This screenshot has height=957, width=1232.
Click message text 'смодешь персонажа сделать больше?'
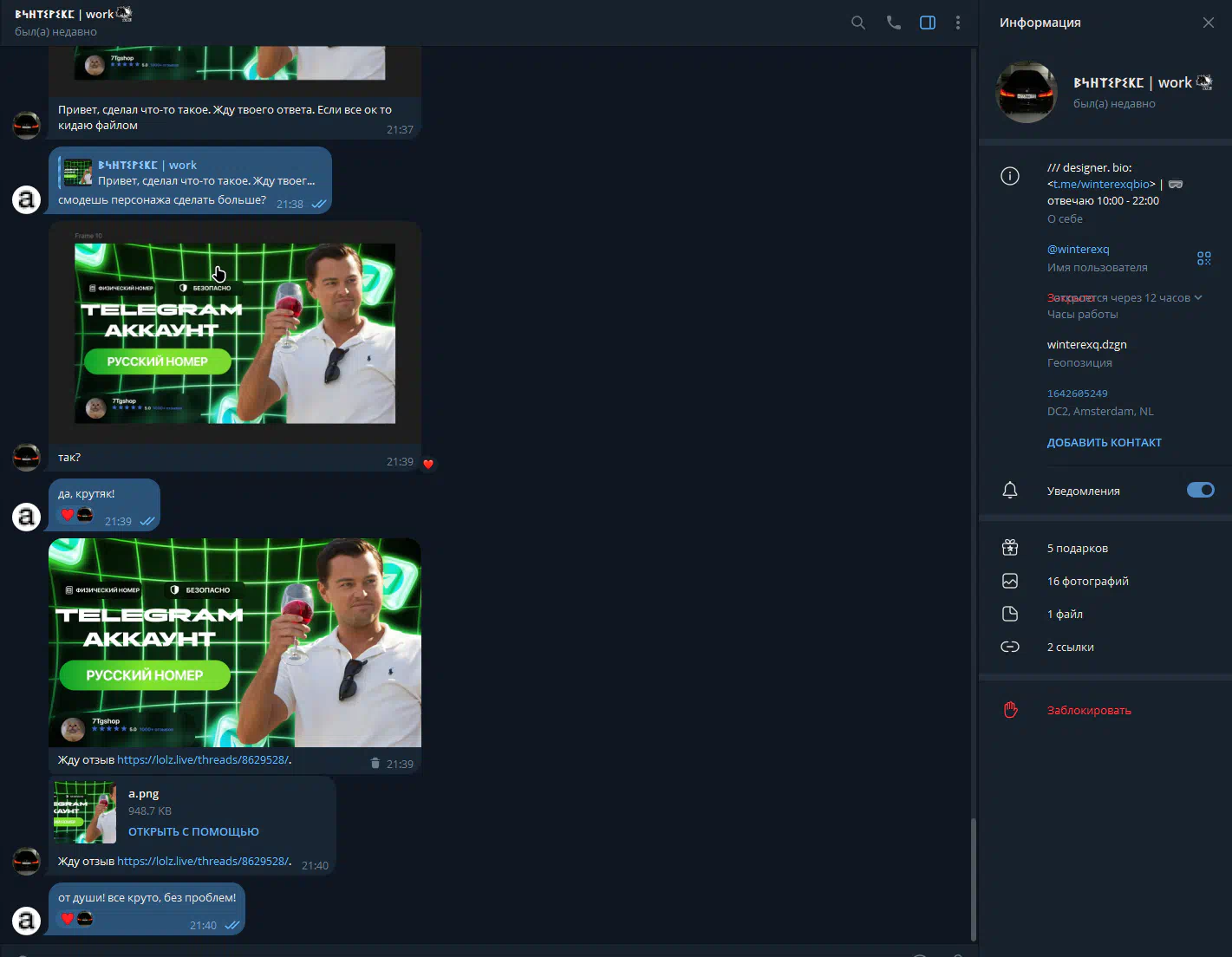tap(162, 199)
